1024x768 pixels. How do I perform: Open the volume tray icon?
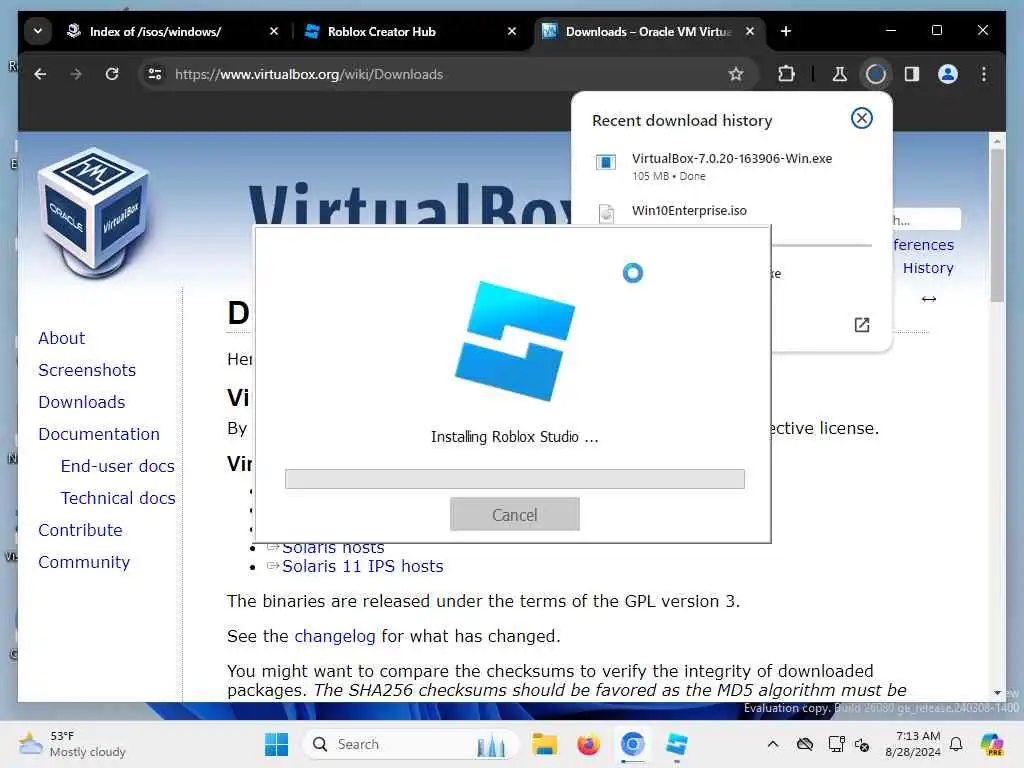tap(862, 744)
